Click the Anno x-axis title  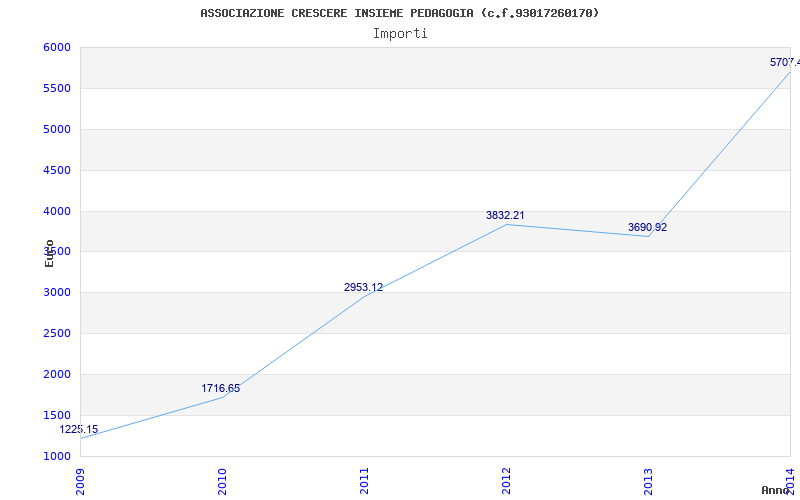[776, 490]
